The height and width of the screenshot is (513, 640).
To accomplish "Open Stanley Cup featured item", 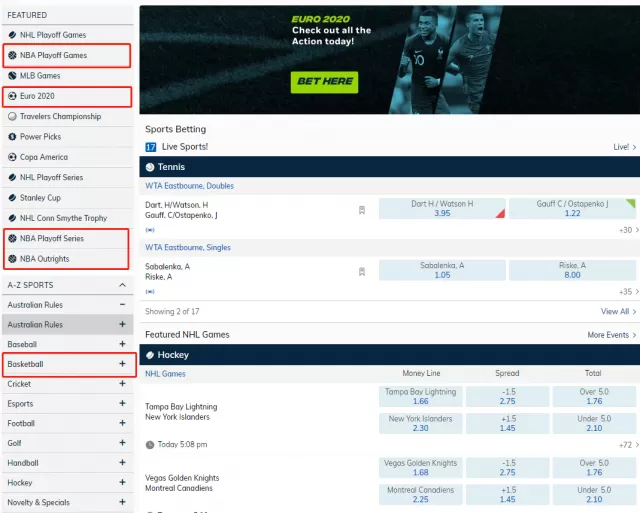I will tap(68, 198).
